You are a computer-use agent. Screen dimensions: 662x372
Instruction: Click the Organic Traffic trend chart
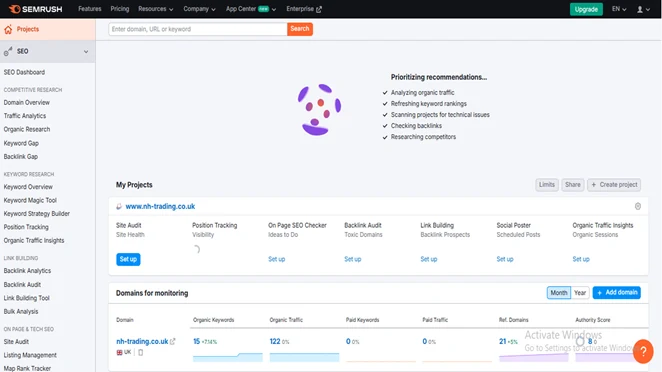304,357
